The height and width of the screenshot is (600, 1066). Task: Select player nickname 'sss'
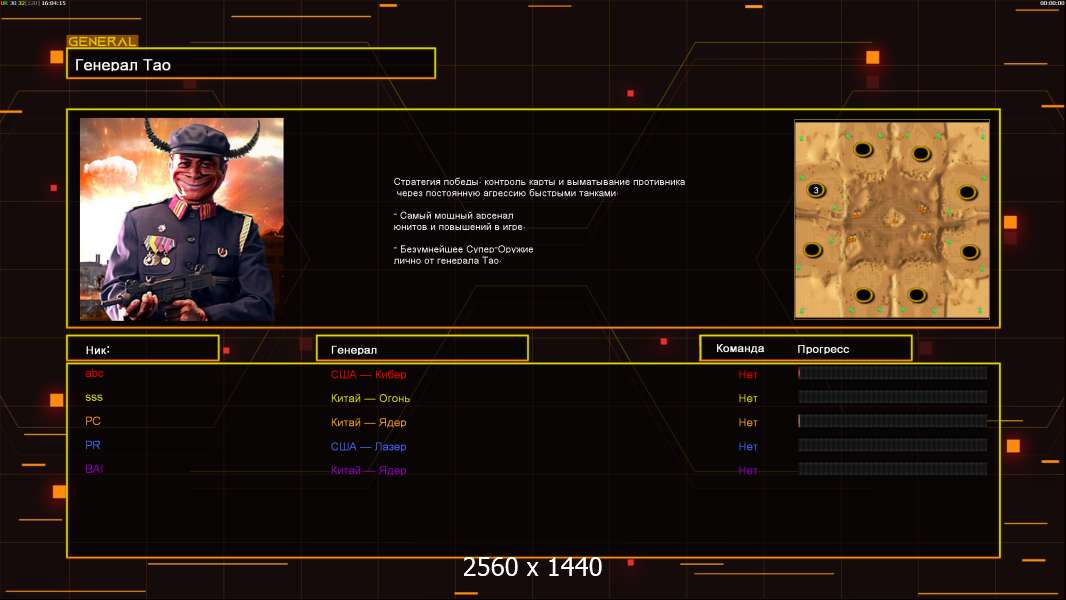[94, 397]
